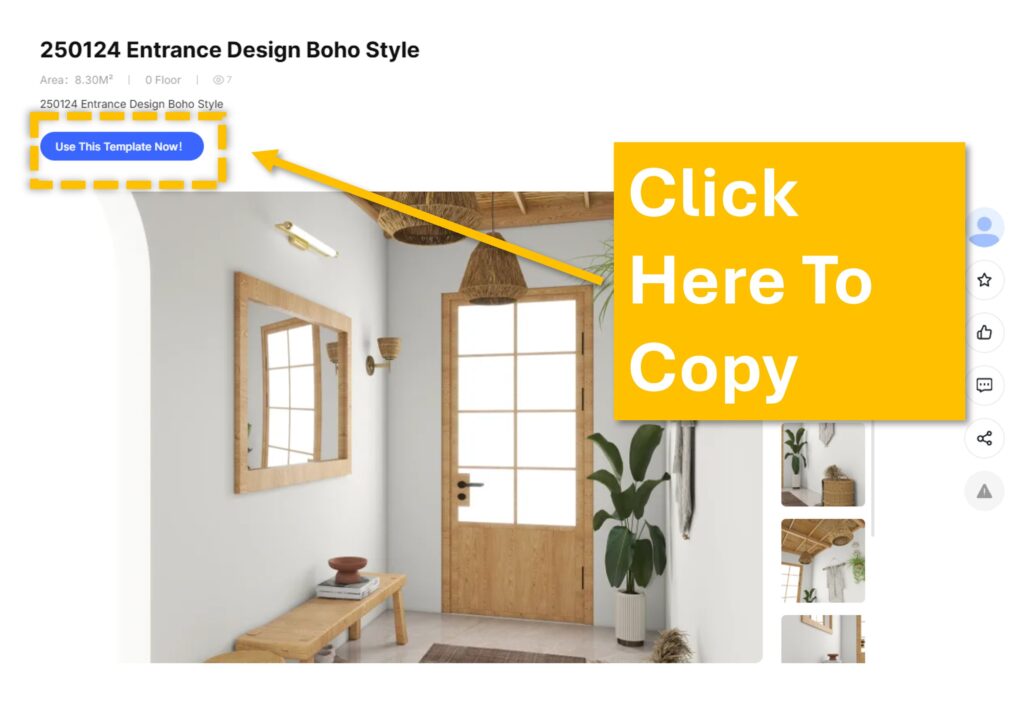Share the design using share icon
The height and width of the screenshot is (719, 1024).
click(984, 438)
